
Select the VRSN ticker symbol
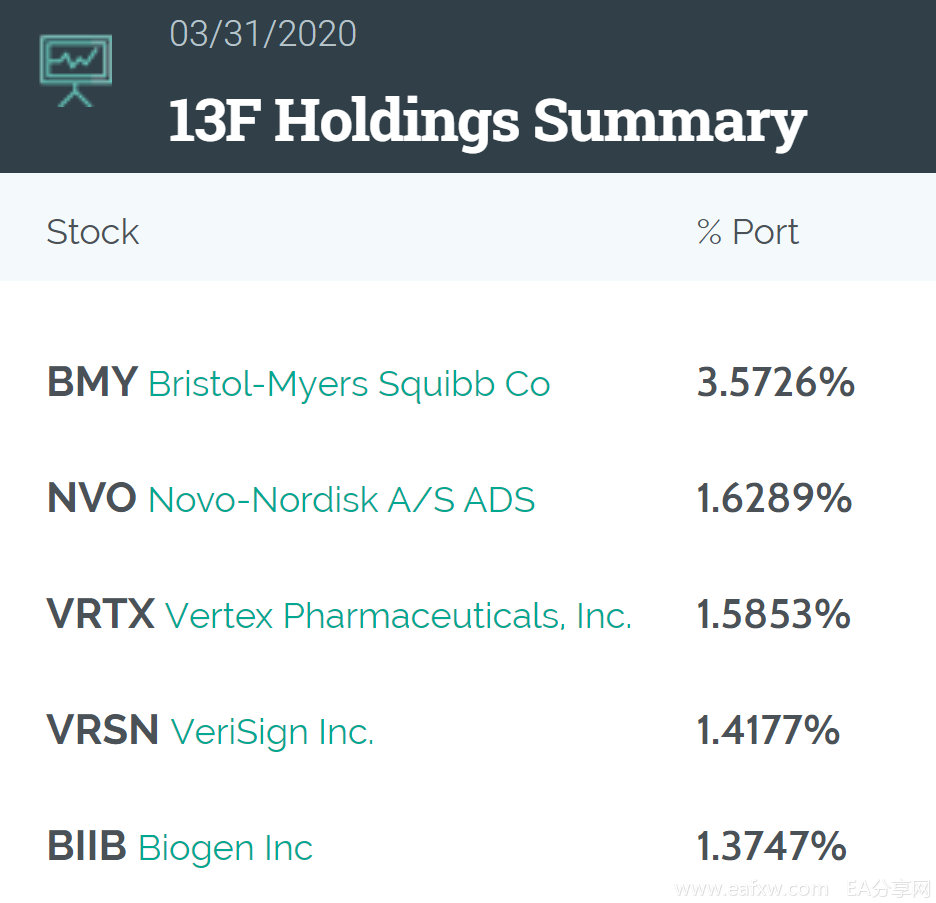pos(103,730)
